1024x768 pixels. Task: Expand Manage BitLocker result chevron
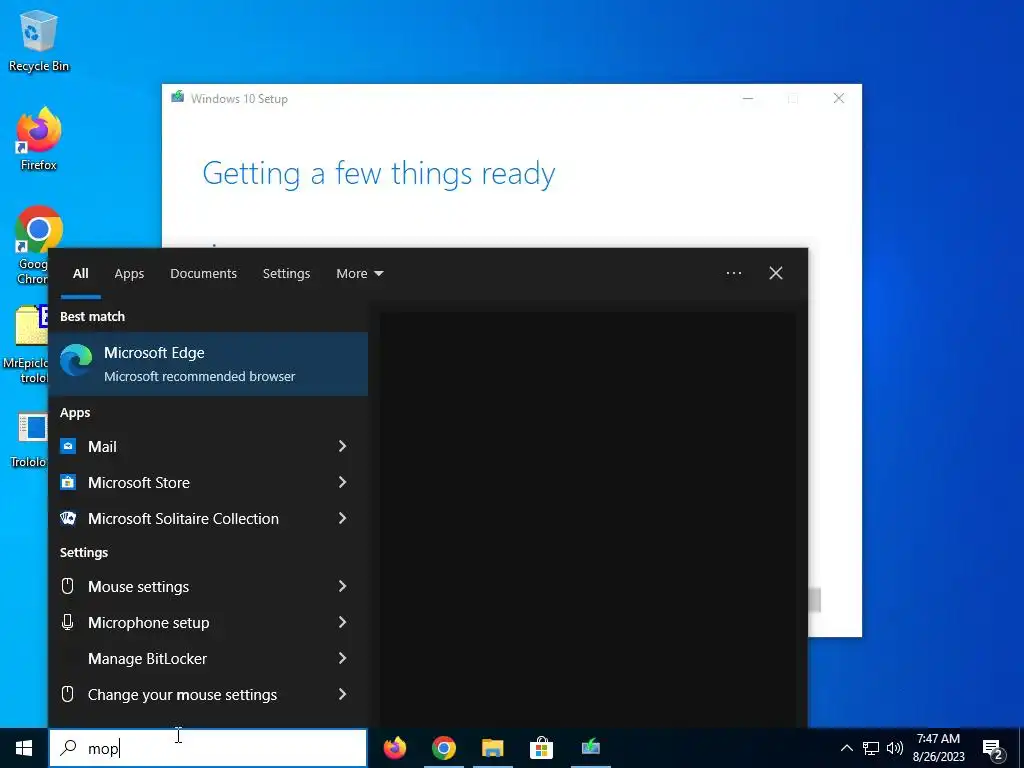[342, 658]
